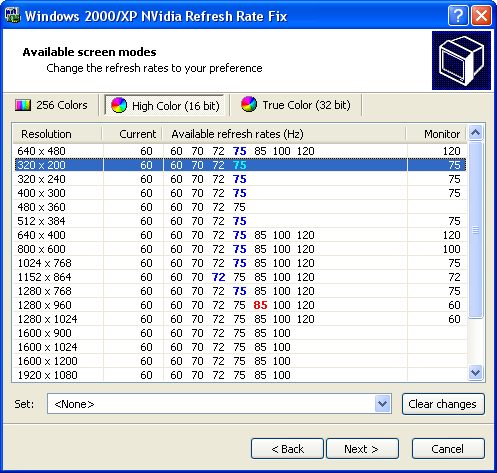The width and height of the screenshot is (497, 473).
Task: Choose 70 Hz for 320 x 240
Action: tap(197, 179)
